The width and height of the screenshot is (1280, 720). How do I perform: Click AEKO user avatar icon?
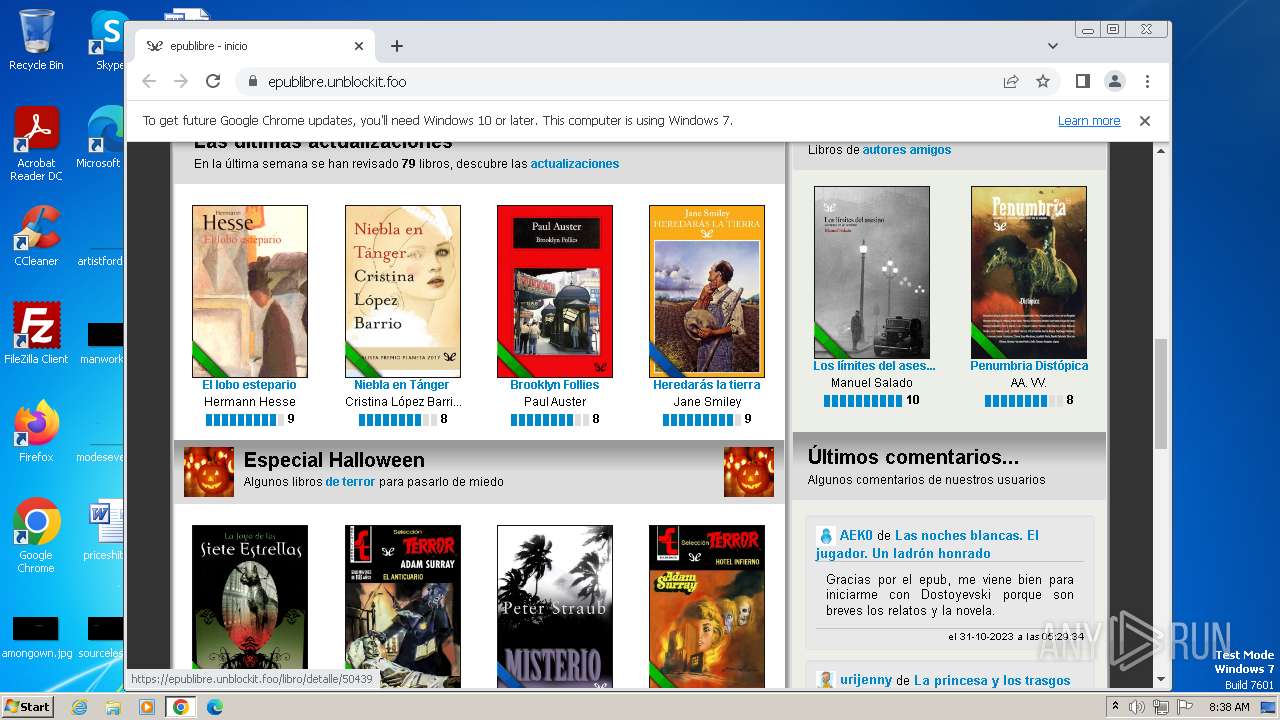coord(825,536)
